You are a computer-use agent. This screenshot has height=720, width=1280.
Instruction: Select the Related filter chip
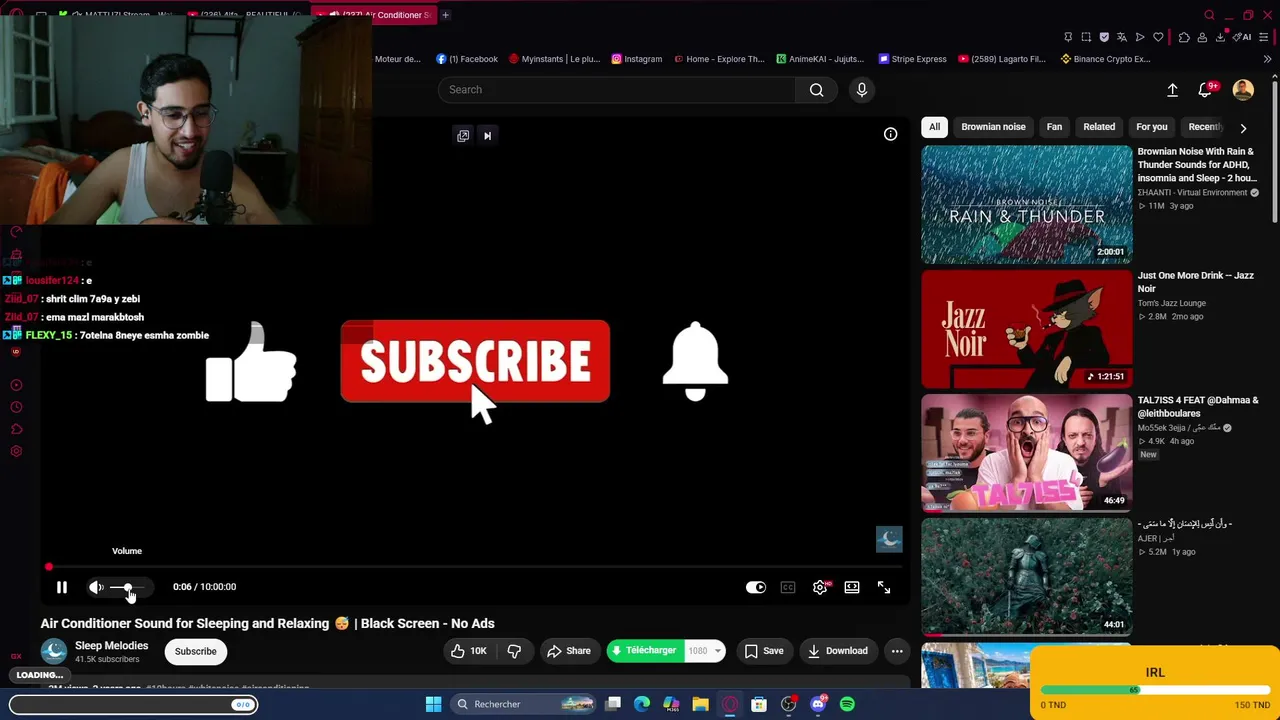pyautogui.click(x=1099, y=127)
